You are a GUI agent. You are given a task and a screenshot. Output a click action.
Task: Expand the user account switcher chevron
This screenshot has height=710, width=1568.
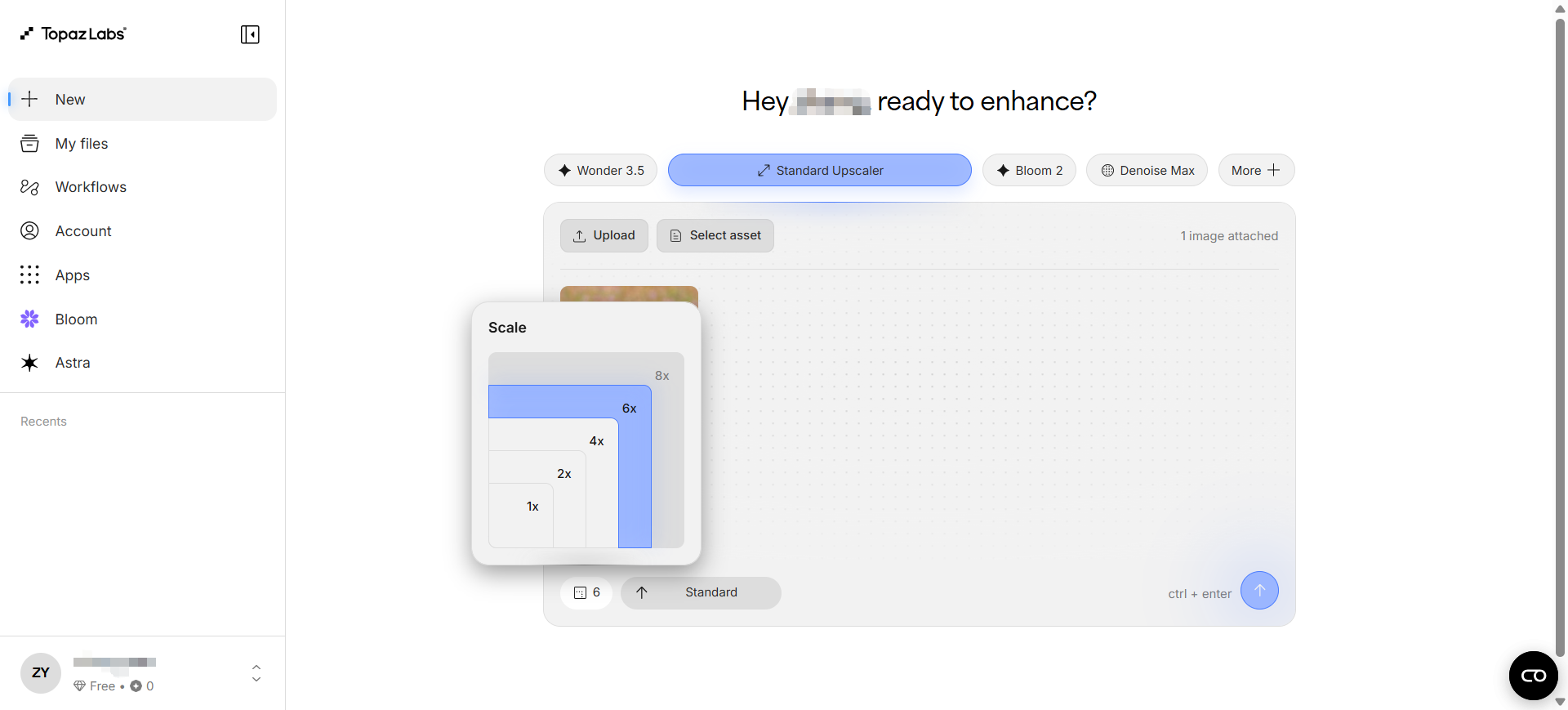256,673
